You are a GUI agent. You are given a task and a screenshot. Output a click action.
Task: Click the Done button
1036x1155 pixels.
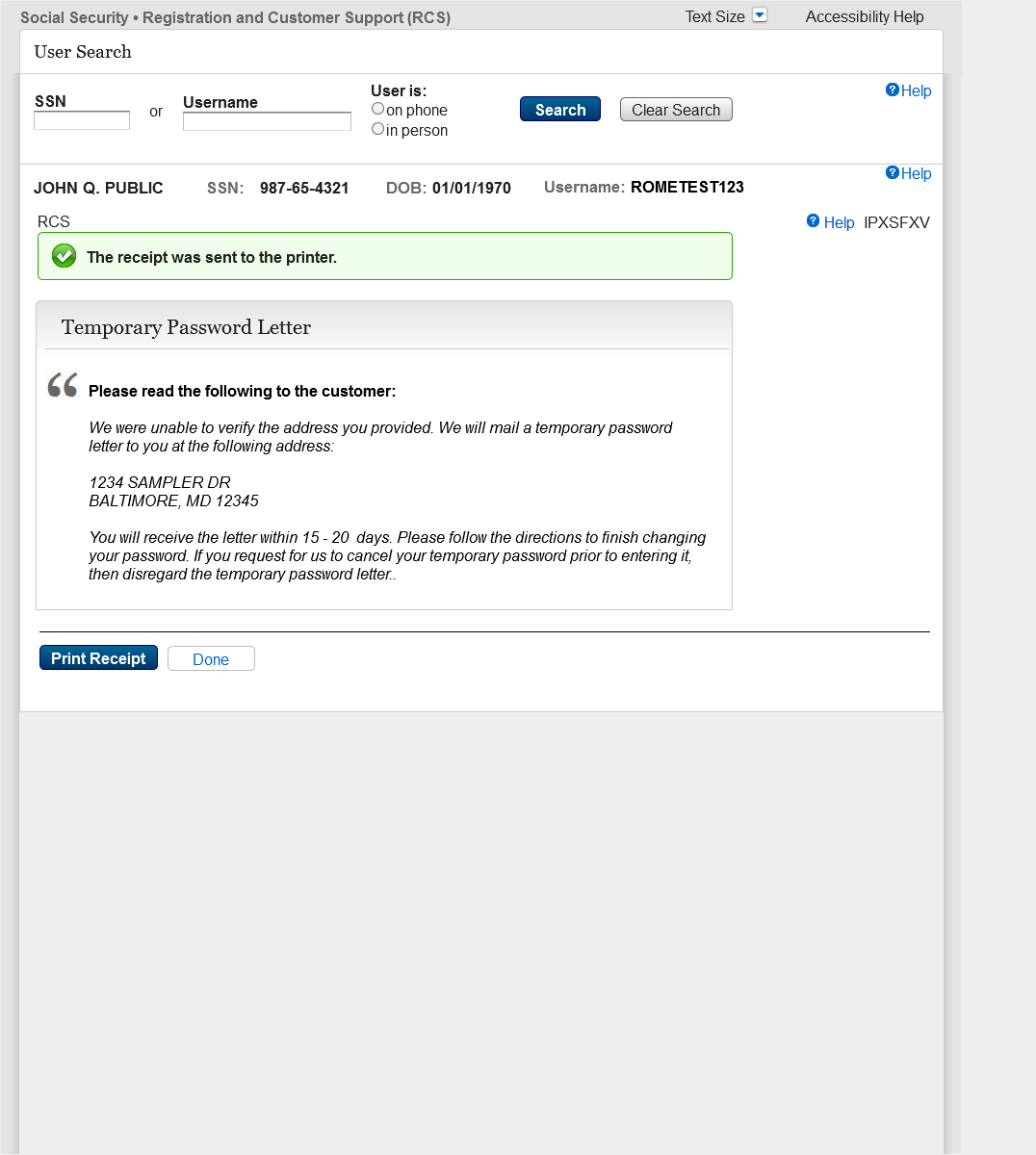click(211, 658)
